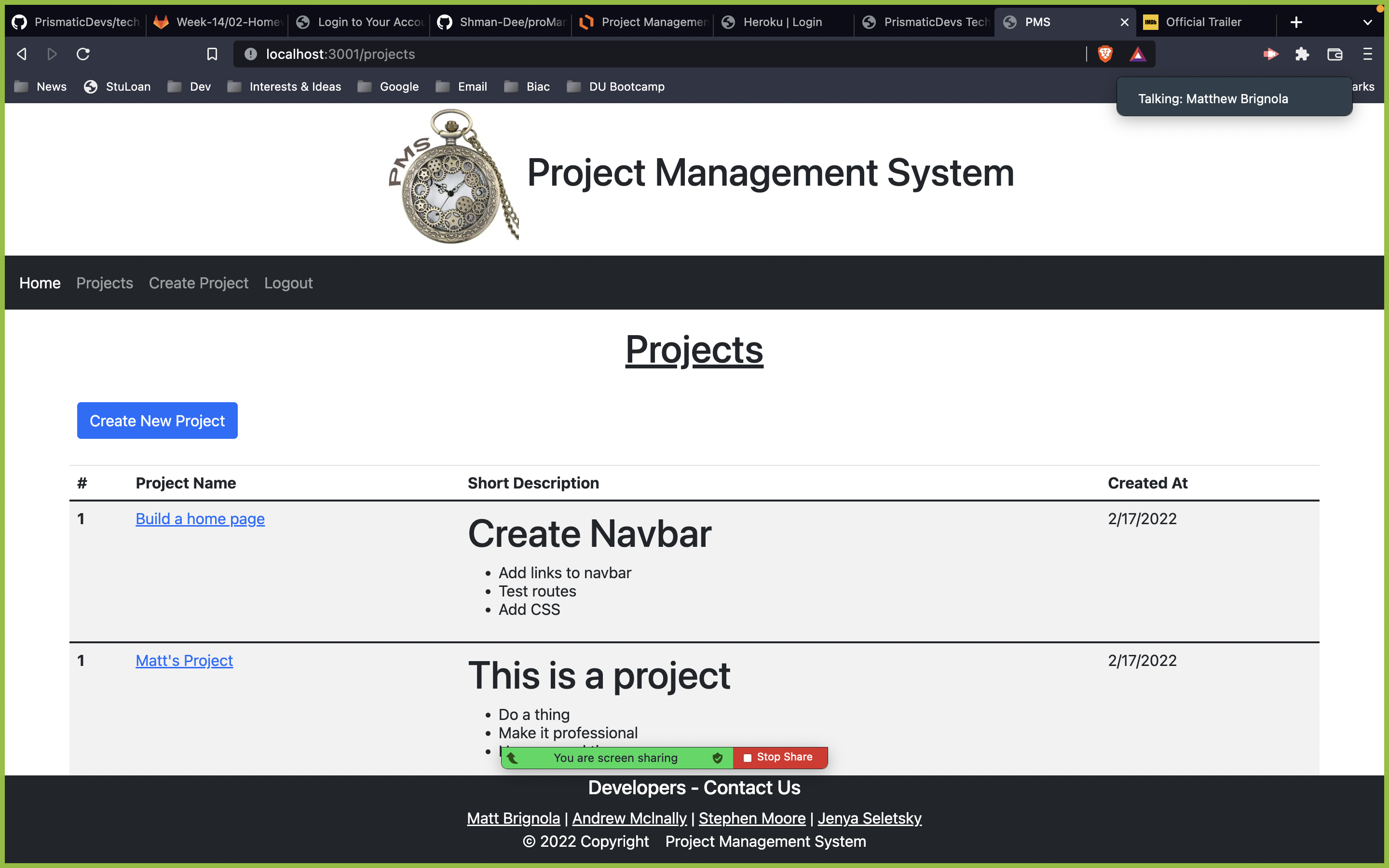Select the Projects navbar item
Viewport: 1389px width, 868px height.
(x=105, y=283)
